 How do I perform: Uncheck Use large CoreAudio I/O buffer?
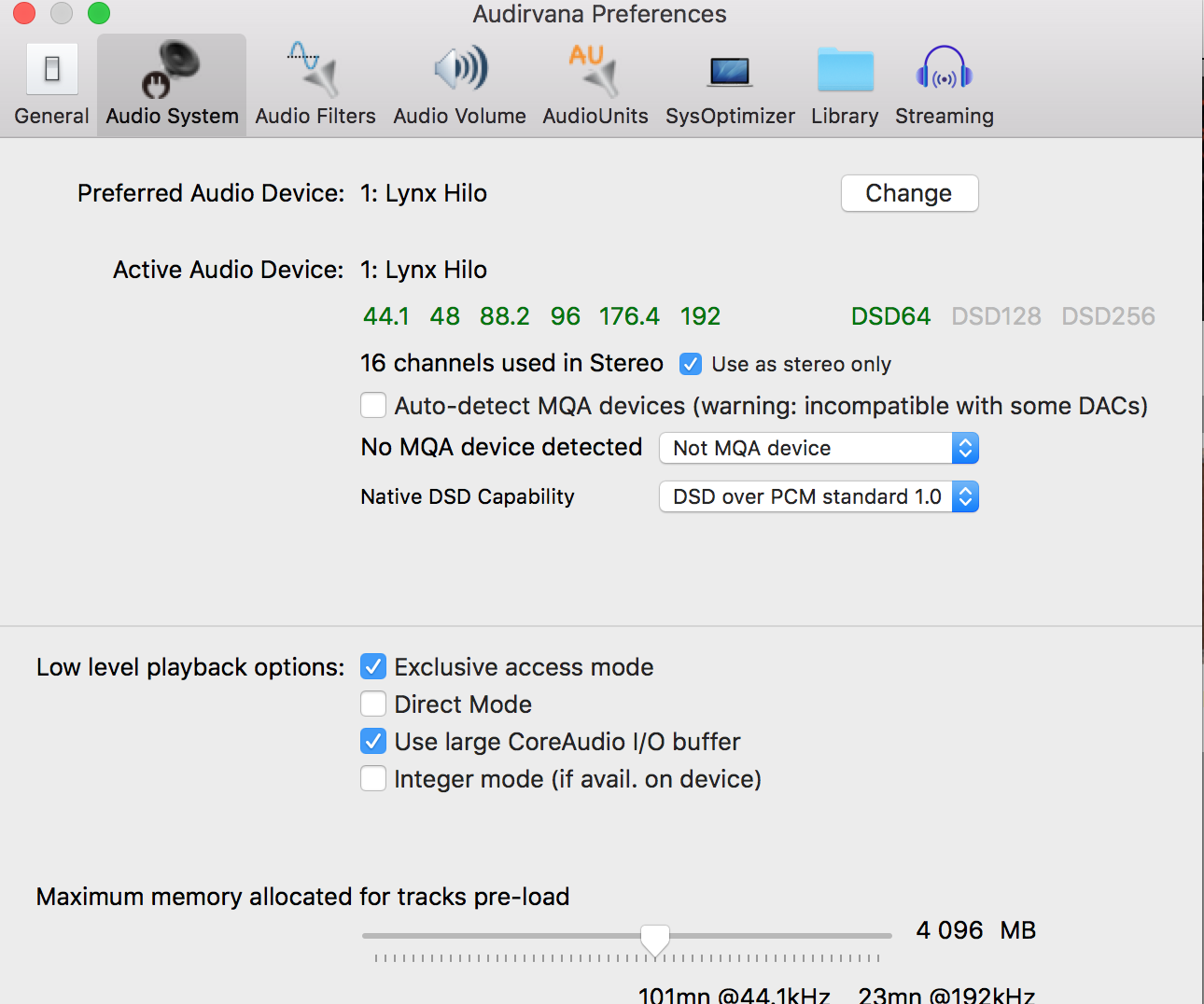tap(373, 741)
